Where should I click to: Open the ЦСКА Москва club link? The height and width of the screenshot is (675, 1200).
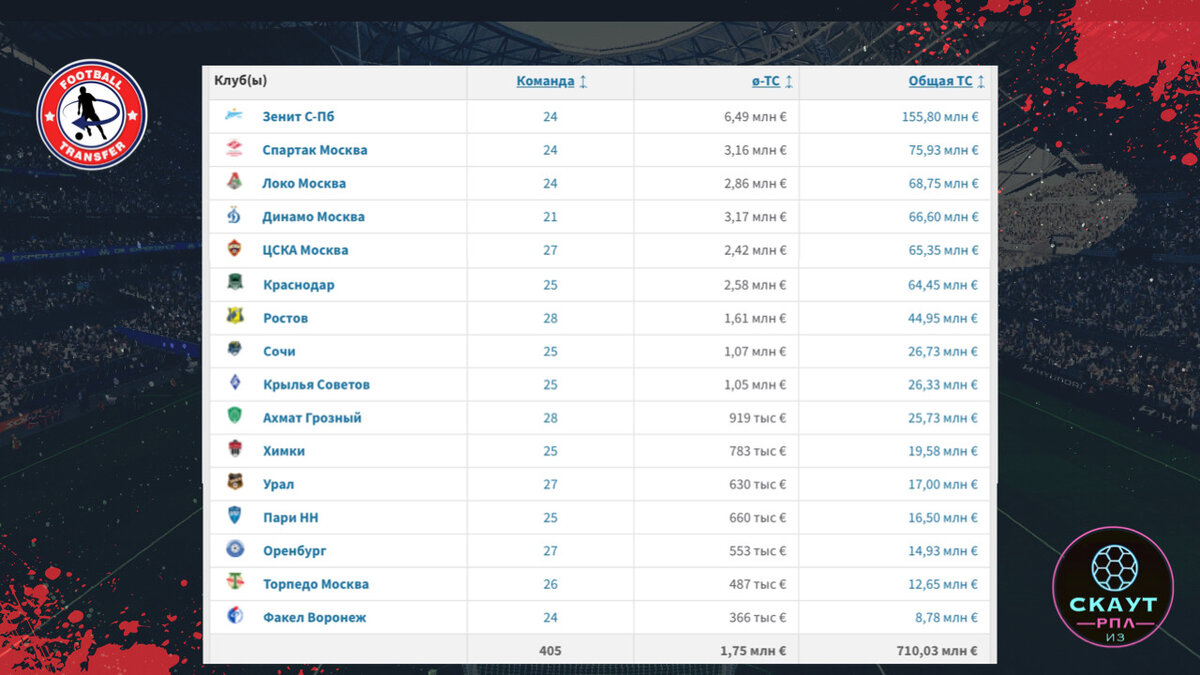(x=305, y=250)
